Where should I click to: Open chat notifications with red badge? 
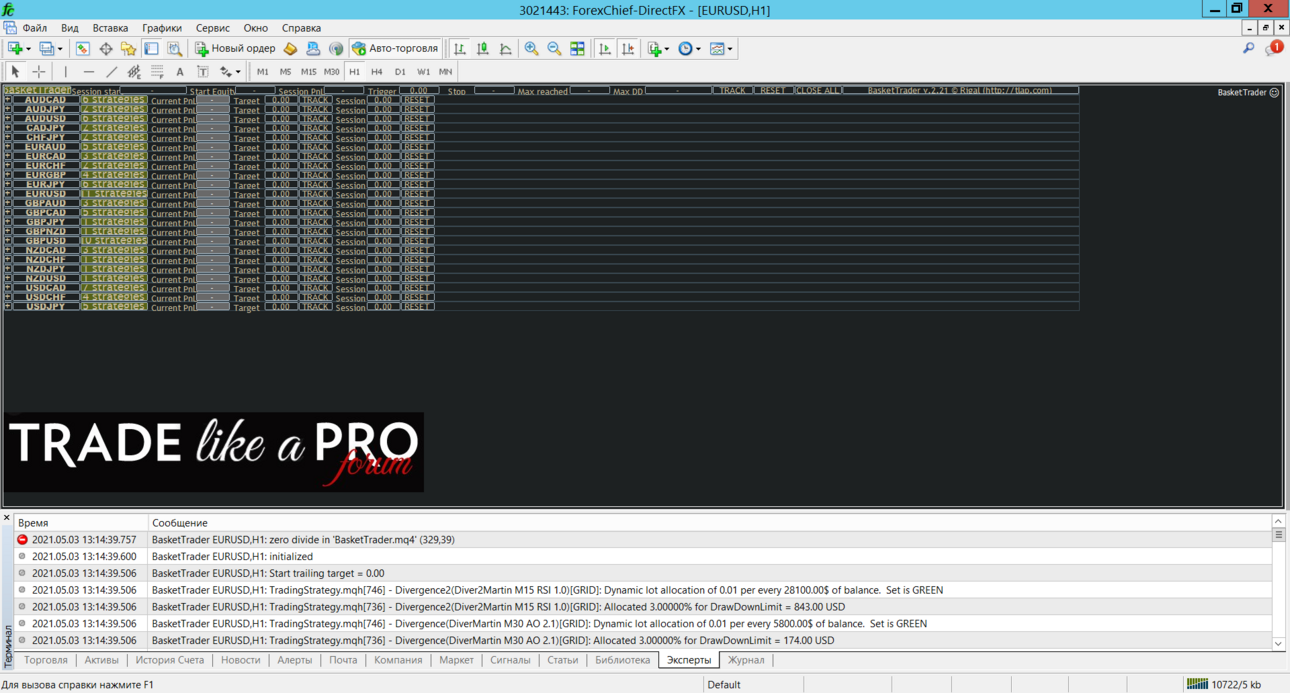(x=1274, y=48)
